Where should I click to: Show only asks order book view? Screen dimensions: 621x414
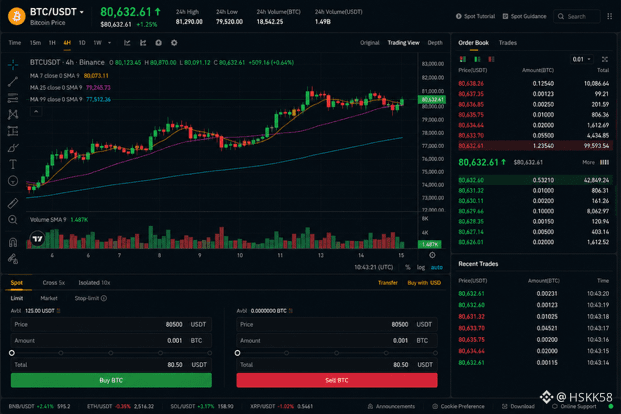click(x=491, y=59)
